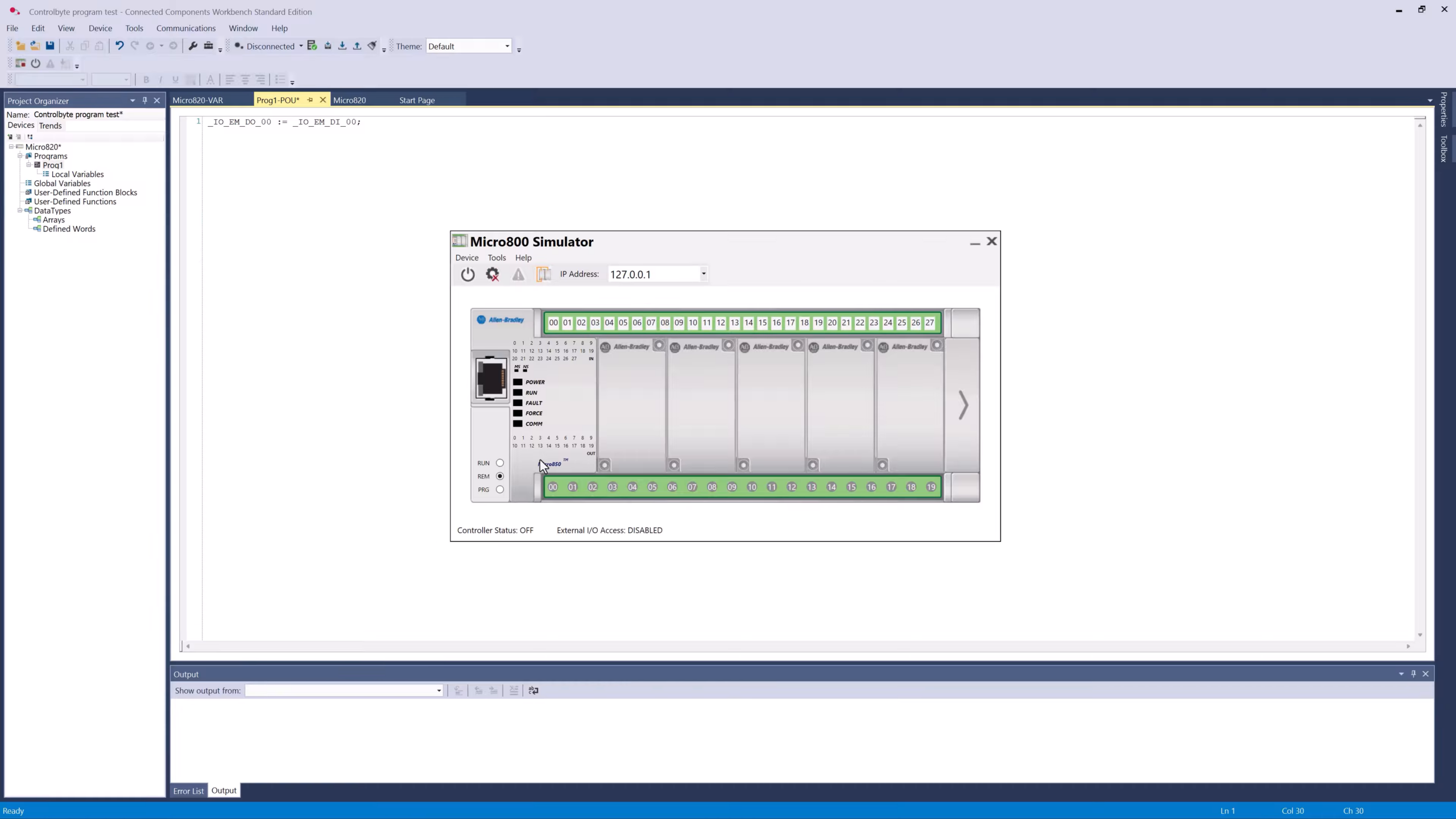
Task: Open the wrench build tool icon
Action: (x=193, y=46)
